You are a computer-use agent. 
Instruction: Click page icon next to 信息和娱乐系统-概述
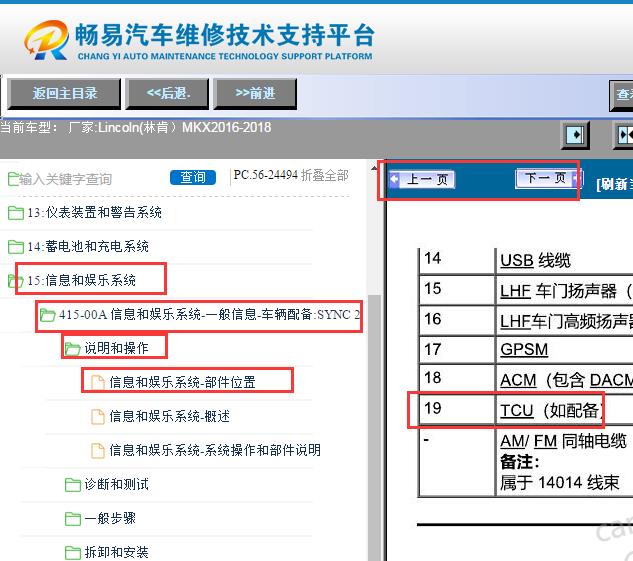pos(97,416)
